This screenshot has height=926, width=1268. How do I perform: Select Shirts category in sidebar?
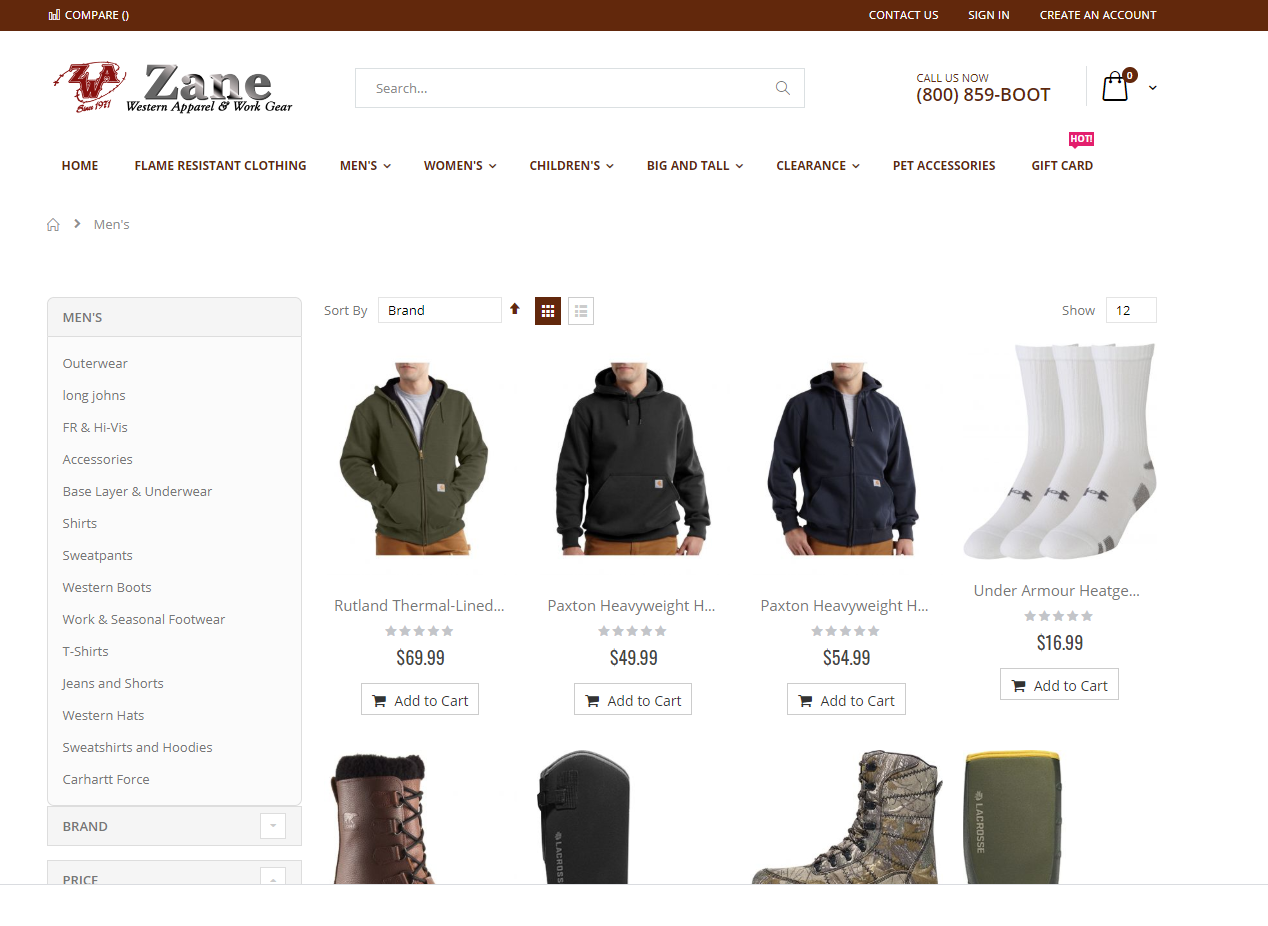click(80, 524)
